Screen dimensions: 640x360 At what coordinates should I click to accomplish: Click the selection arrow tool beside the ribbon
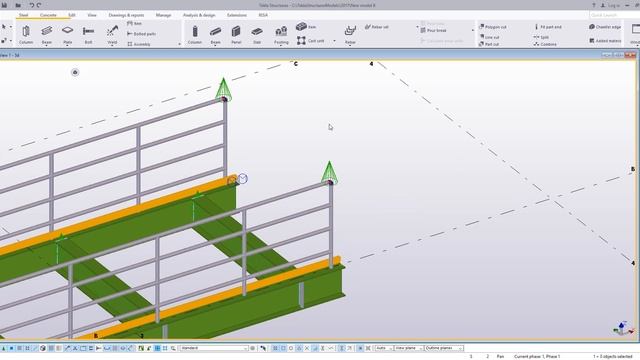(4, 27)
